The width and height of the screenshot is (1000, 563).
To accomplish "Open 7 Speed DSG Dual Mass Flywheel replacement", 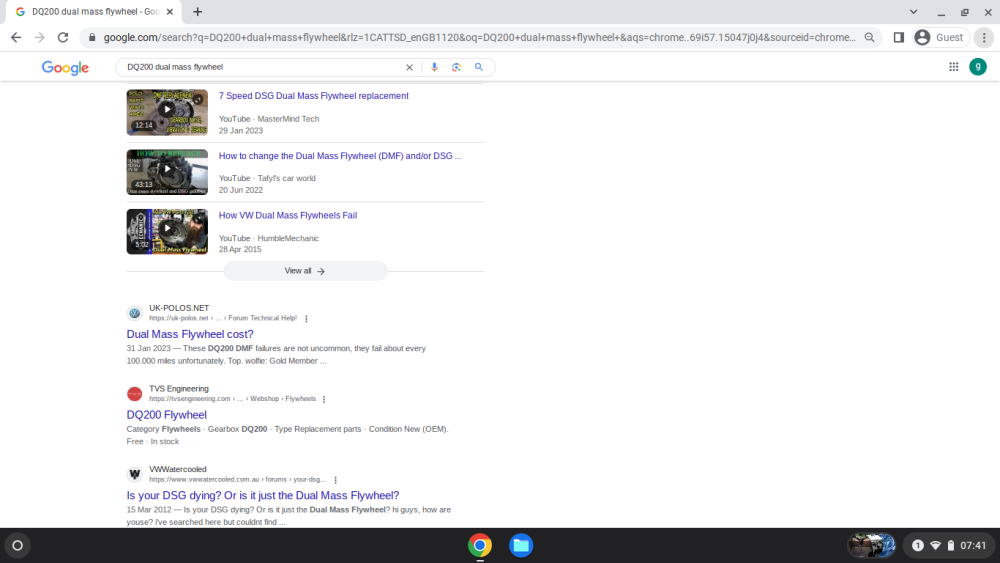I will click(314, 96).
